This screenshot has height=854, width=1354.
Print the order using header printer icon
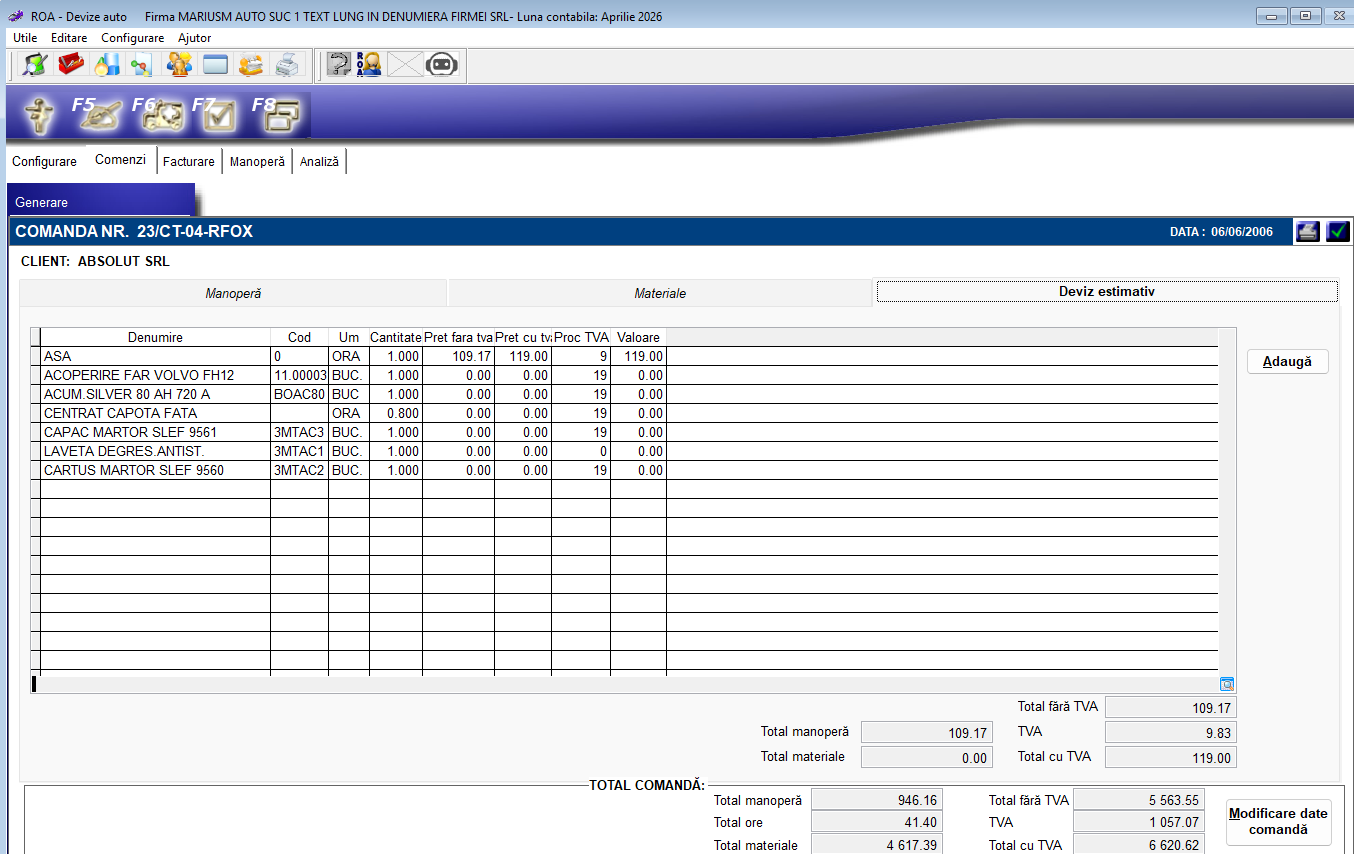(1307, 232)
